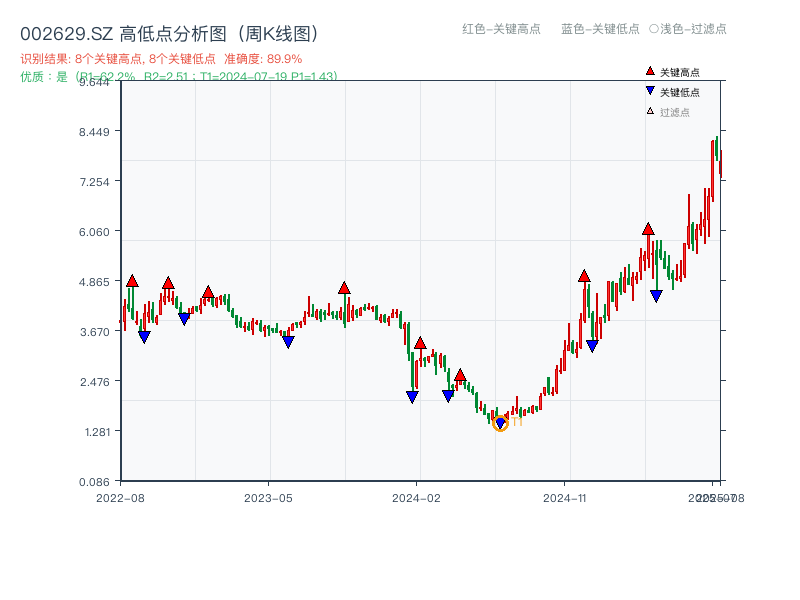This screenshot has width=800, height=600.
Task: Click the chart title 002629.SZ 高低点分析图
Action: (x=169, y=34)
